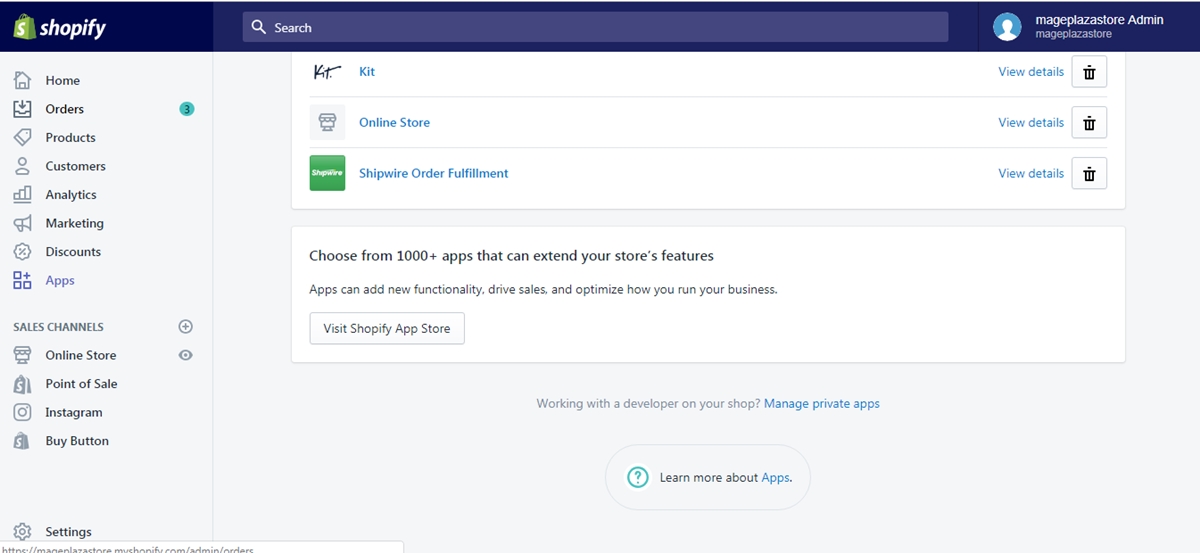
Task: Add a sales channel with plus icon
Action: tap(185, 326)
